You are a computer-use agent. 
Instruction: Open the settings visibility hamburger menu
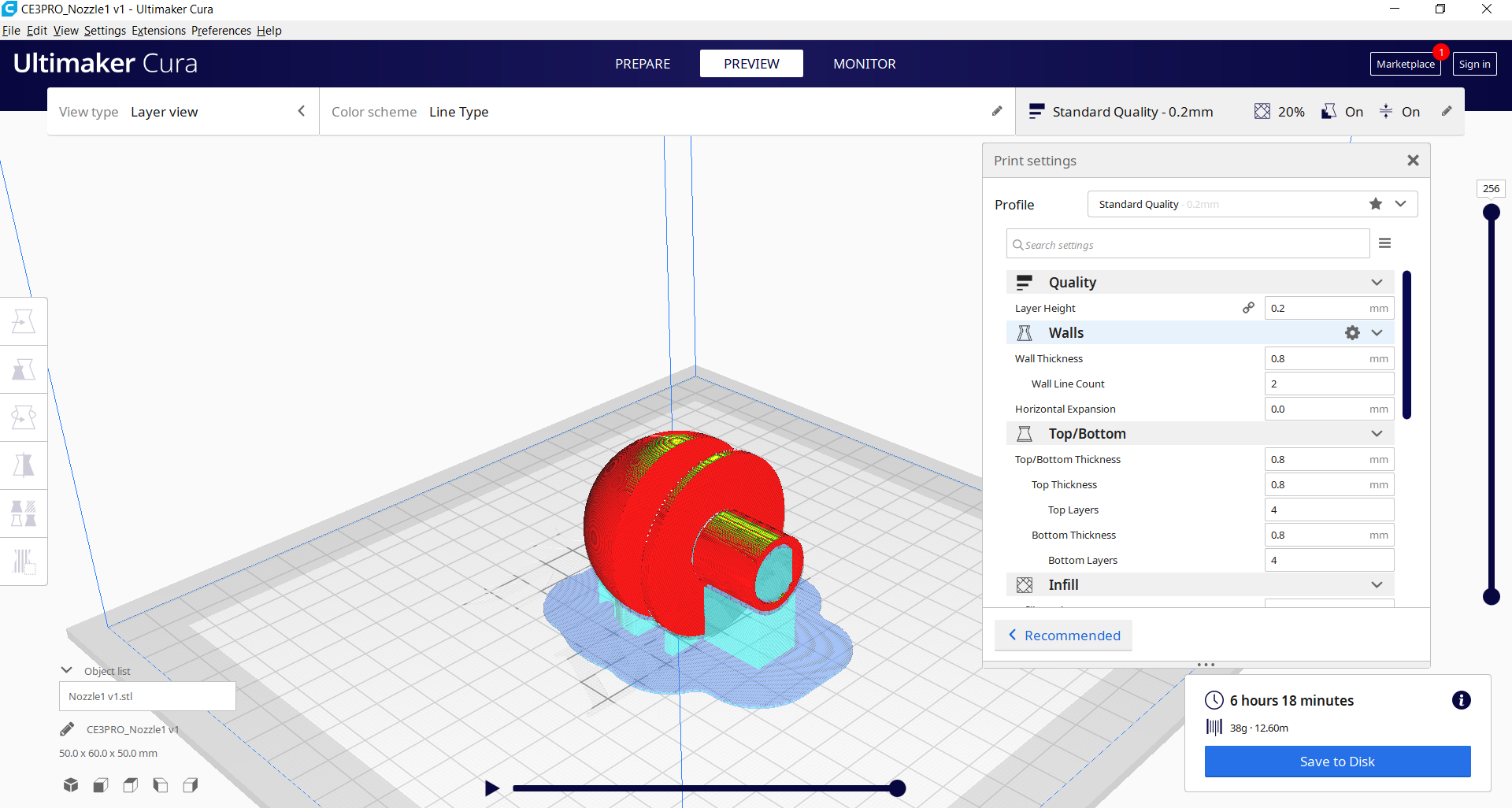click(x=1385, y=243)
